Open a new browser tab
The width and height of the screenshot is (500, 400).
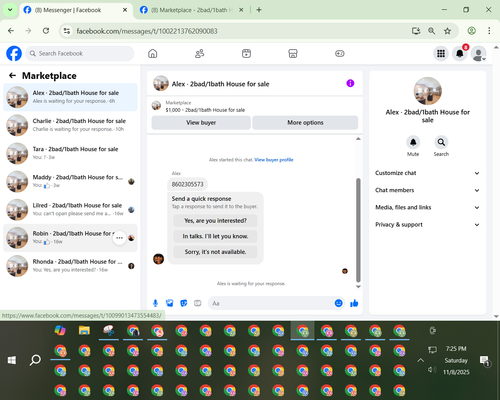click(x=259, y=10)
